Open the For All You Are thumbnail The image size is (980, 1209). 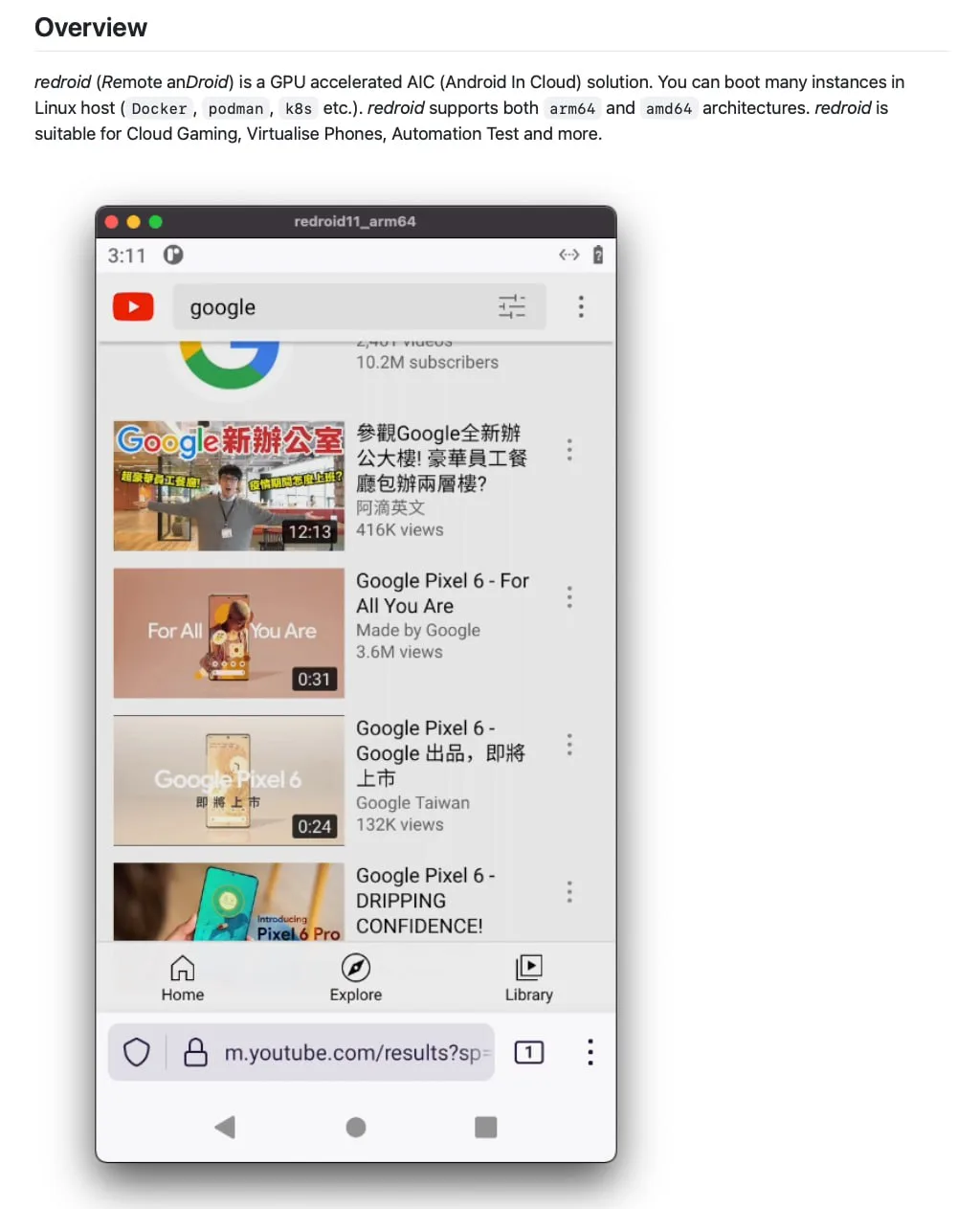click(229, 633)
